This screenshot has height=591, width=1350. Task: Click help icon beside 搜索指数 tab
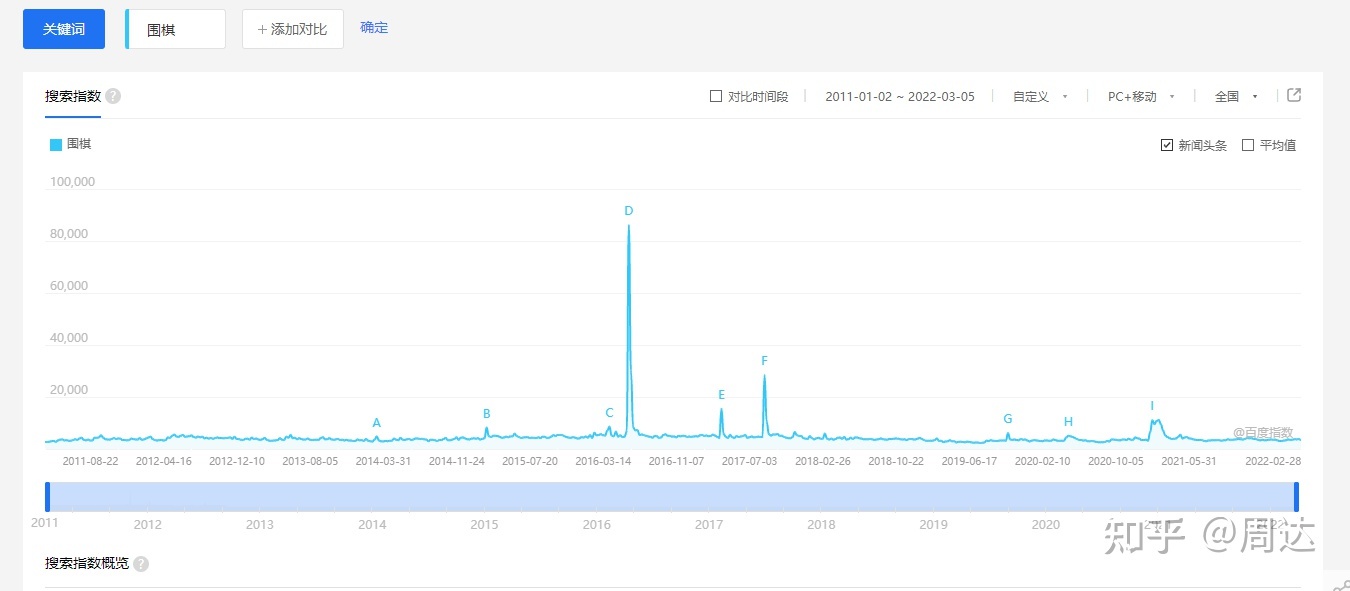(x=113, y=97)
